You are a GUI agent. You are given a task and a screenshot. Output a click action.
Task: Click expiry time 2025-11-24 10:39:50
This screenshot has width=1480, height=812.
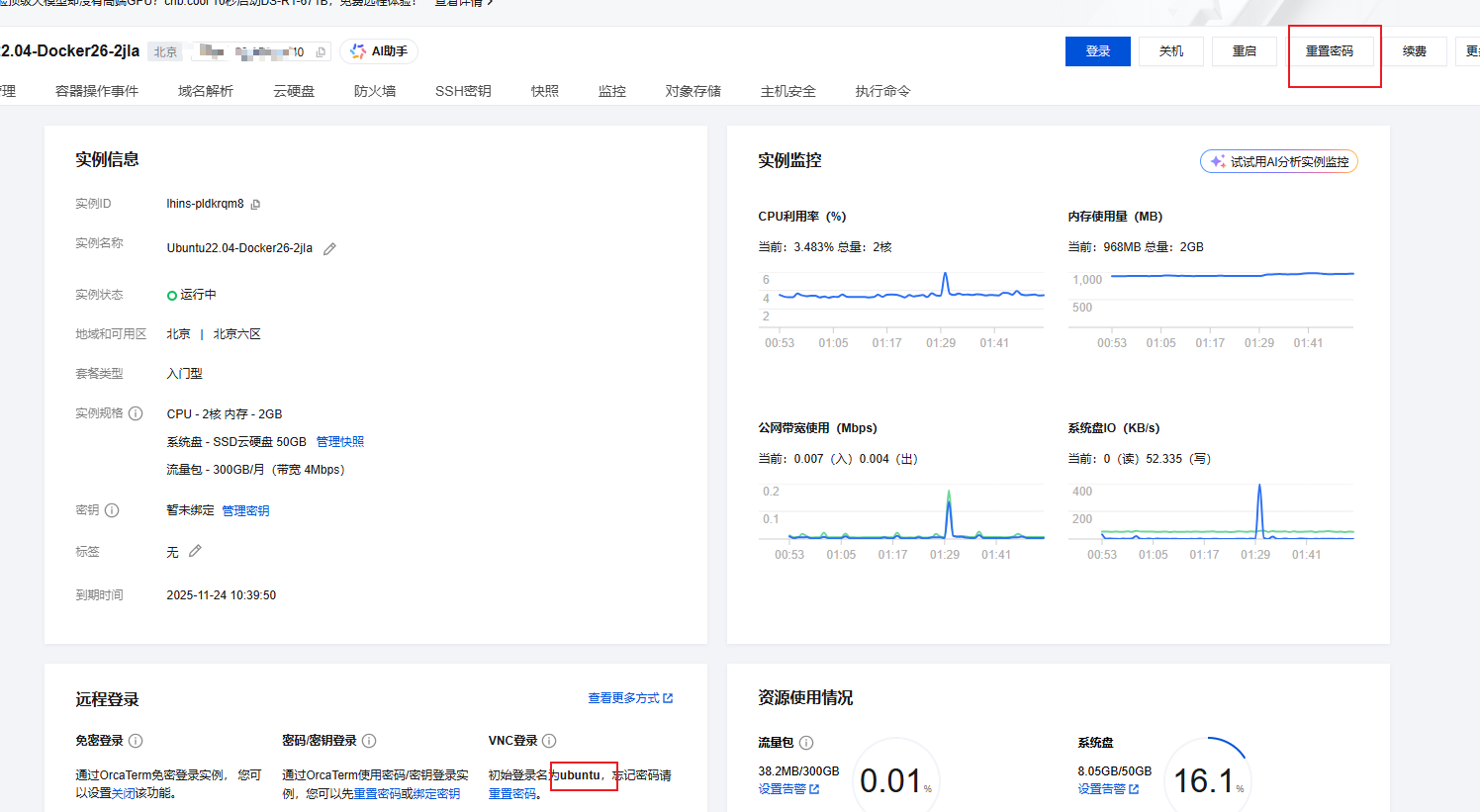[222, 595]
